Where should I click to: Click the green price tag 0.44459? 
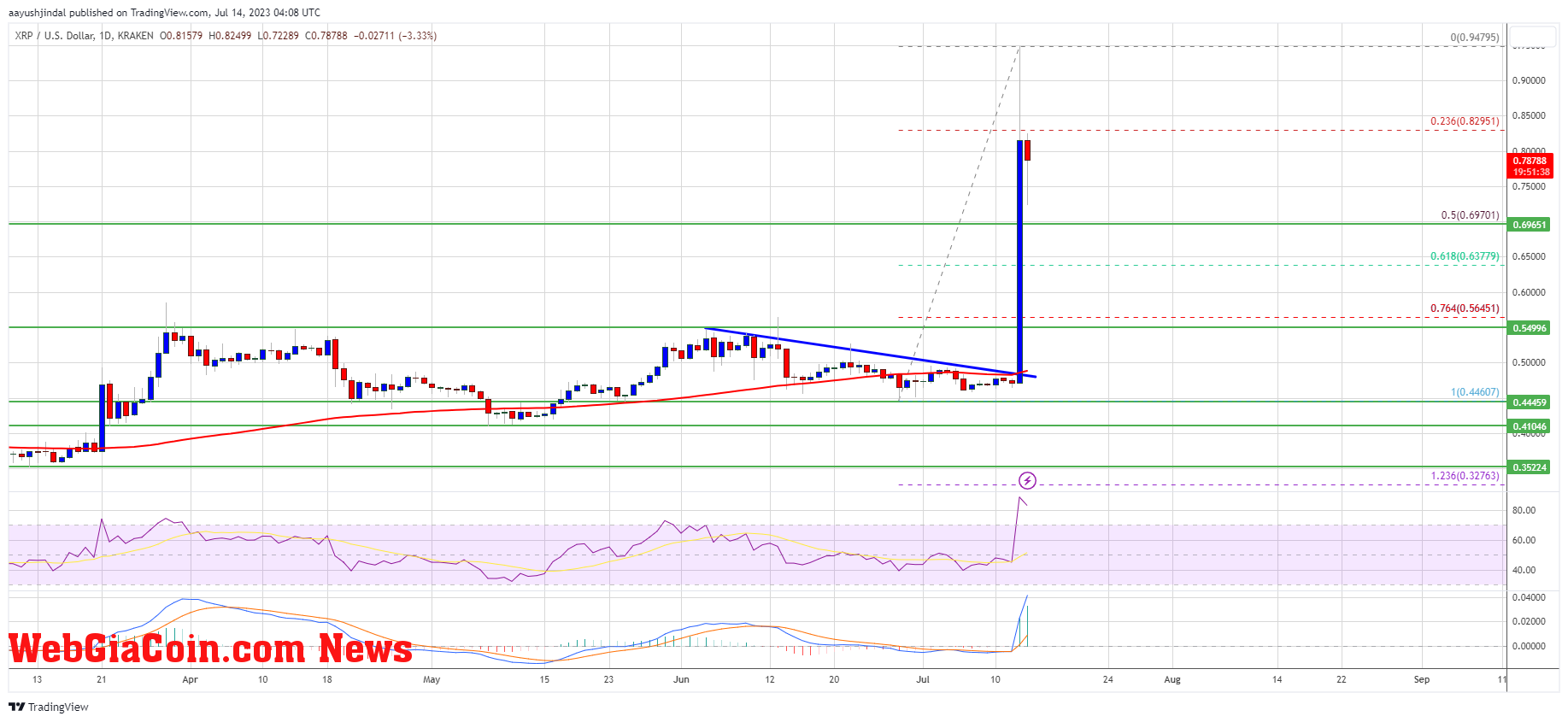1530,402
